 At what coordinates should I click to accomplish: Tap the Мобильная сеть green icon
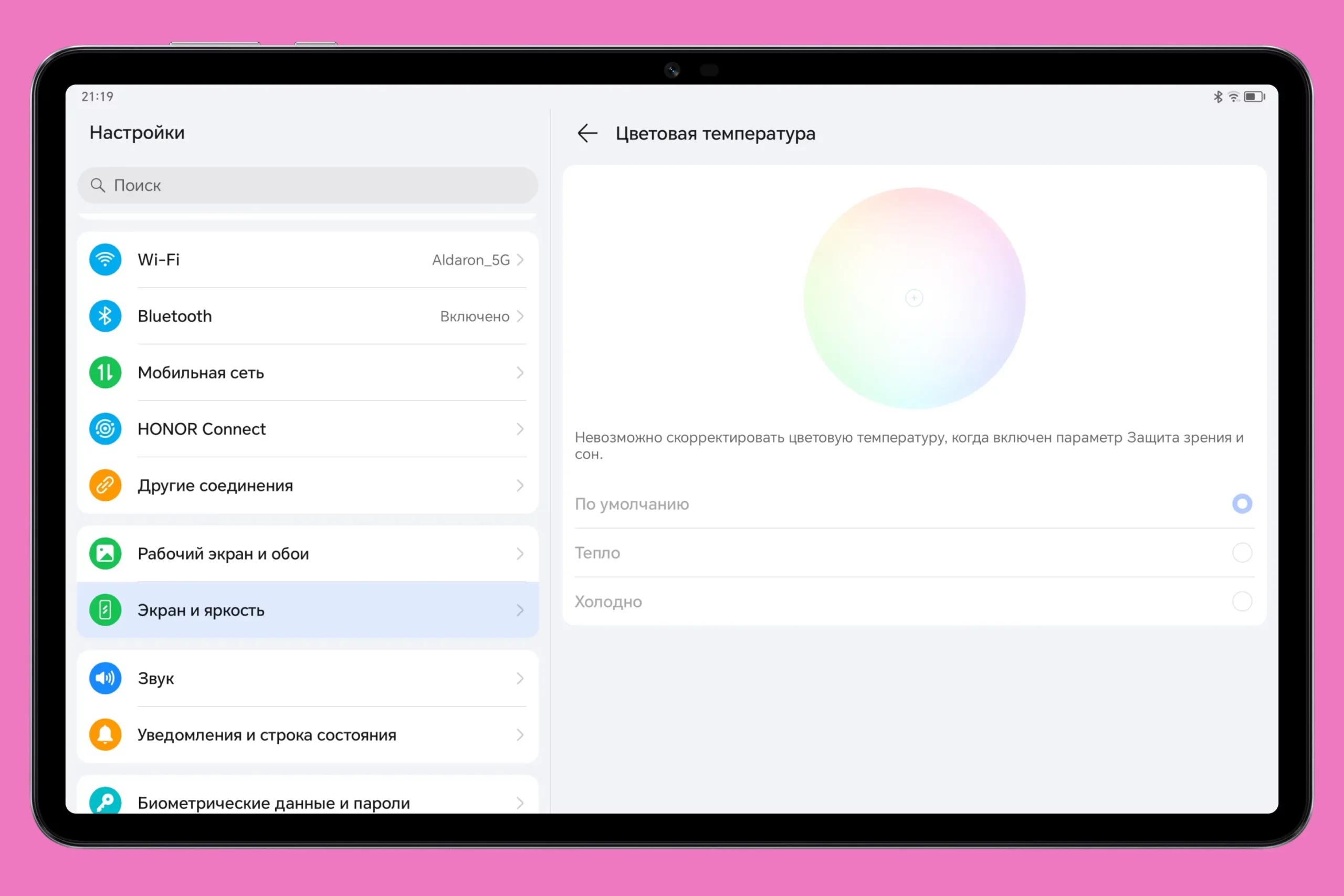(x=105, y=373)
